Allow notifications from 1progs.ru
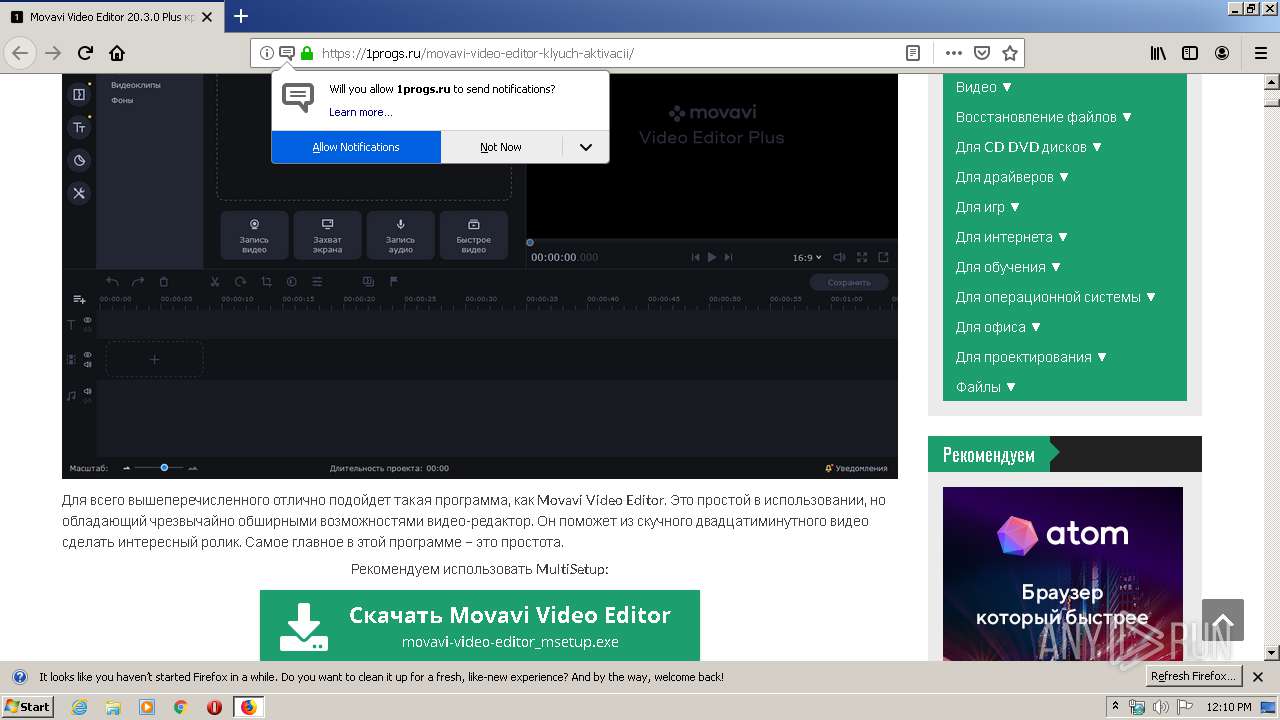Image resolution: width=1280 pixels, height=720 pixels. 356,147
